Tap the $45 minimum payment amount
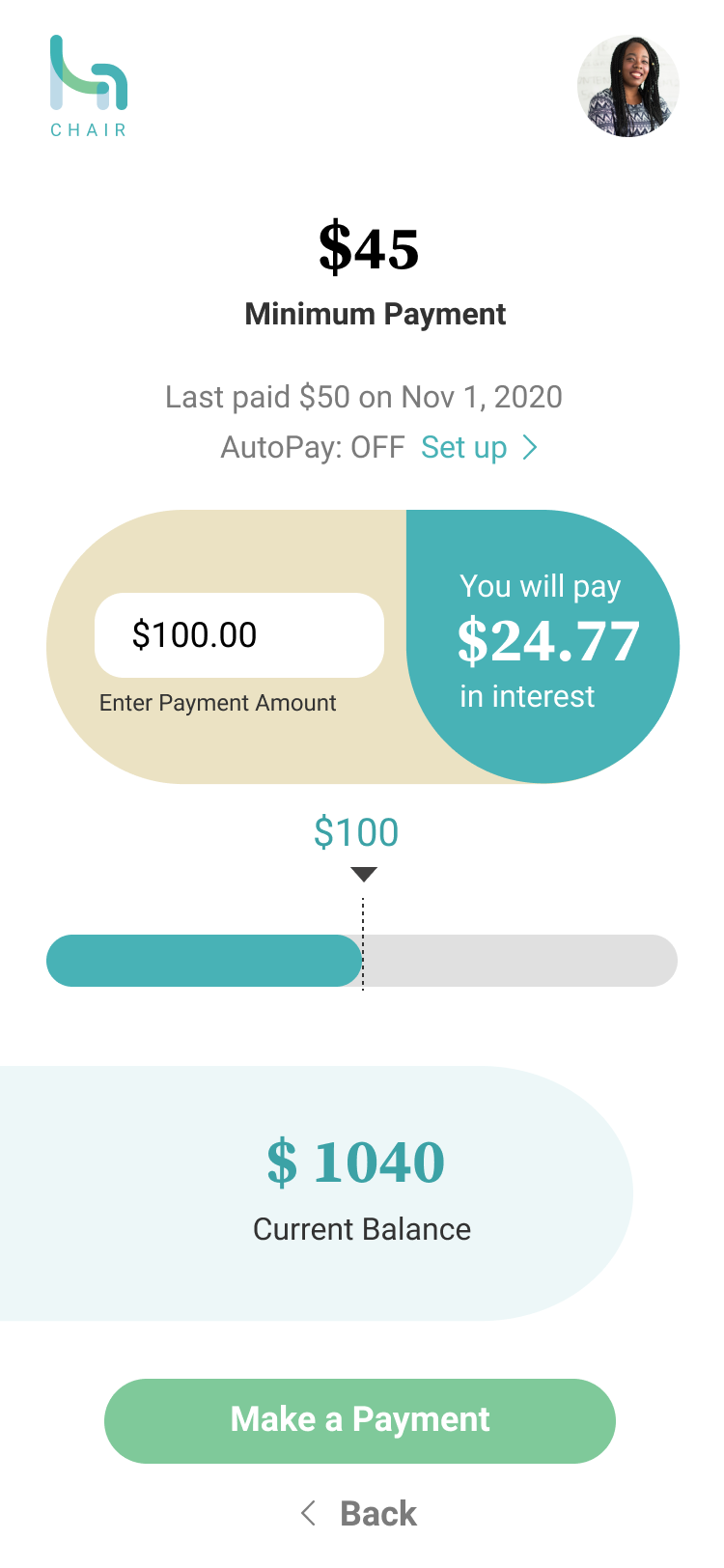Image resolution: width=724 pixels, height=1568 pixels. click(x=369, y=248)
